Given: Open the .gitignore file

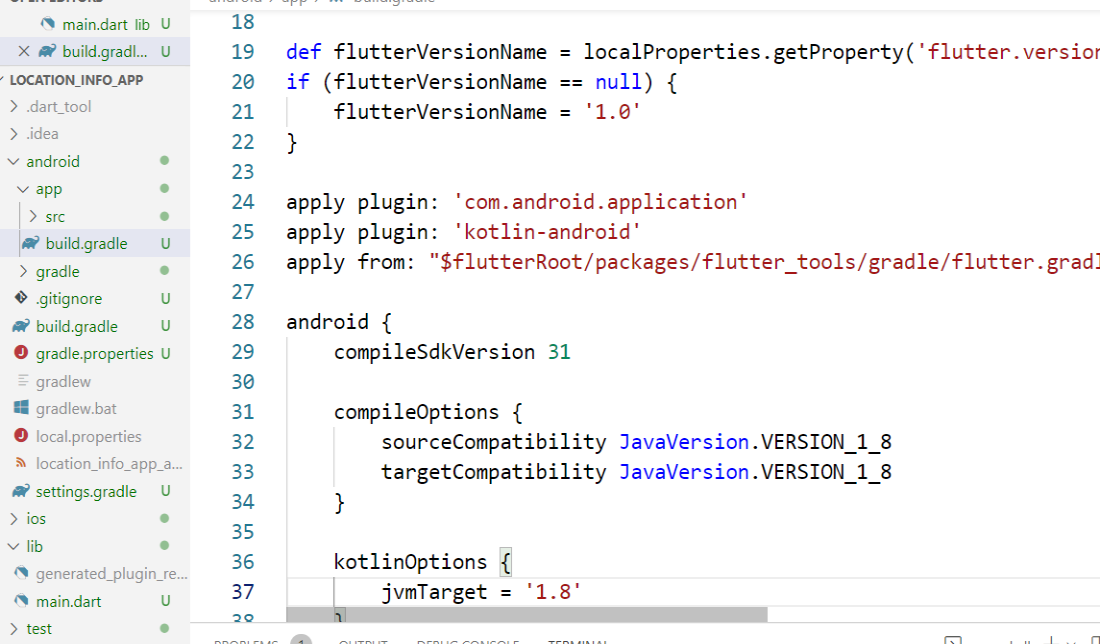Looking at the screenshot, I should (x=69, y=299).
